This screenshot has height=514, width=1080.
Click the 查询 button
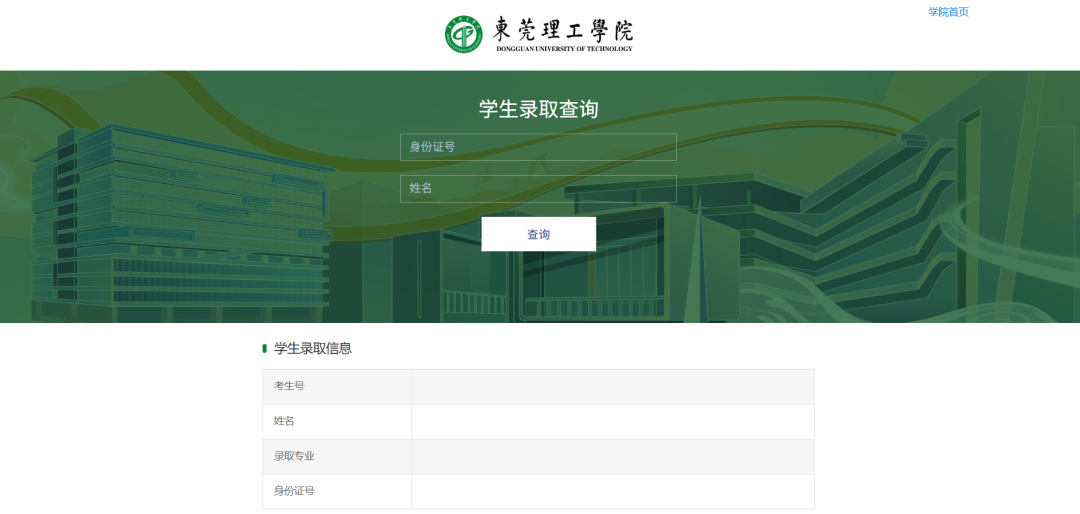(x=538, y=234)
